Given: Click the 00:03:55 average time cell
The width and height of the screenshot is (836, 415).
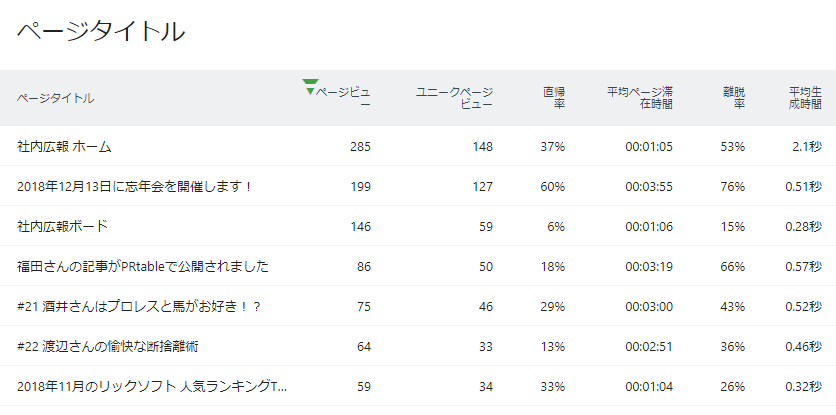Looking at the screenshot, I should [649, 187].
